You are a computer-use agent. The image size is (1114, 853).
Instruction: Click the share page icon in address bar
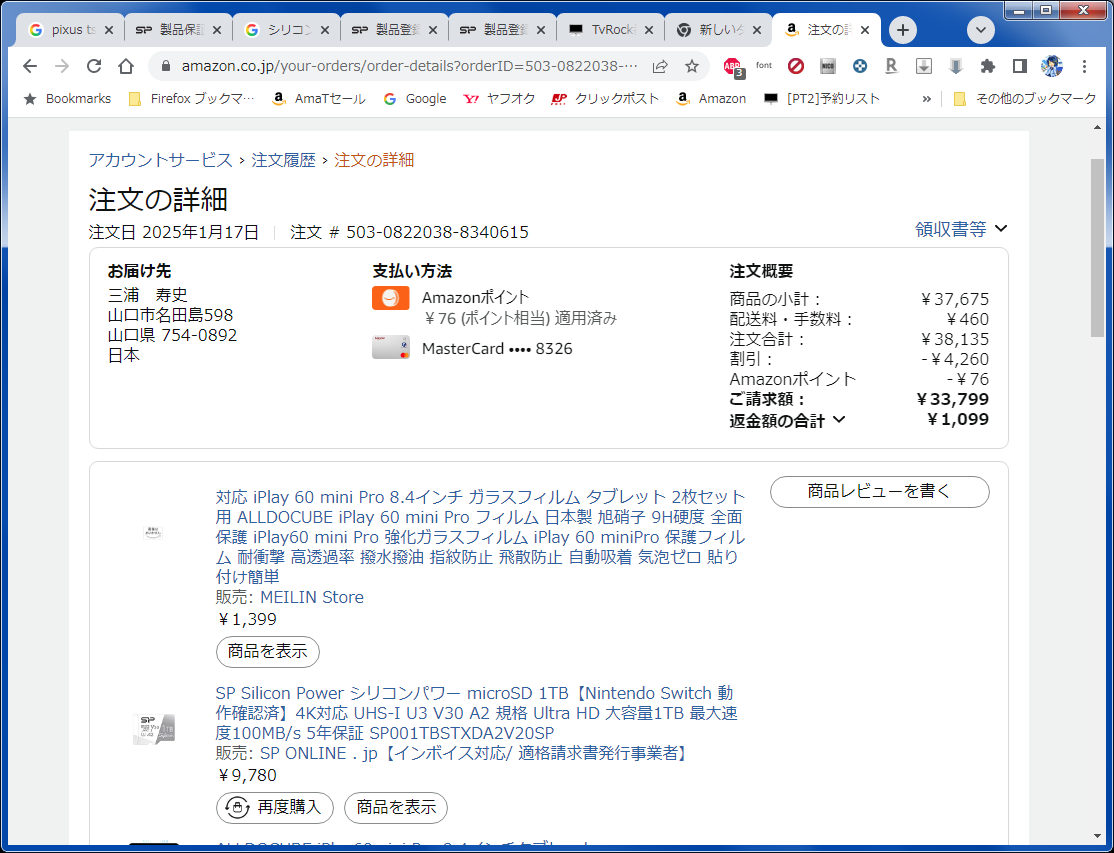660,66
